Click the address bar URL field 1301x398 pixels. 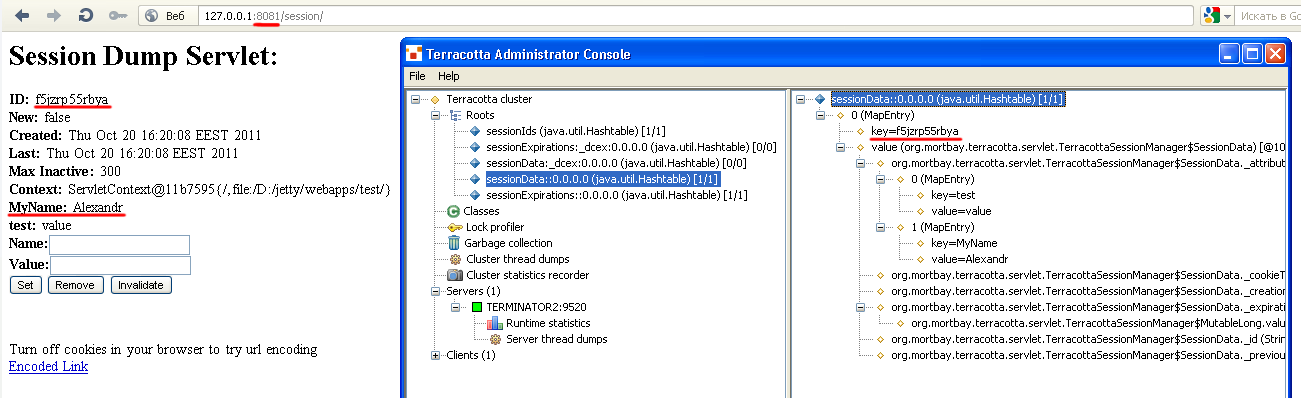[x=695, y=16]
